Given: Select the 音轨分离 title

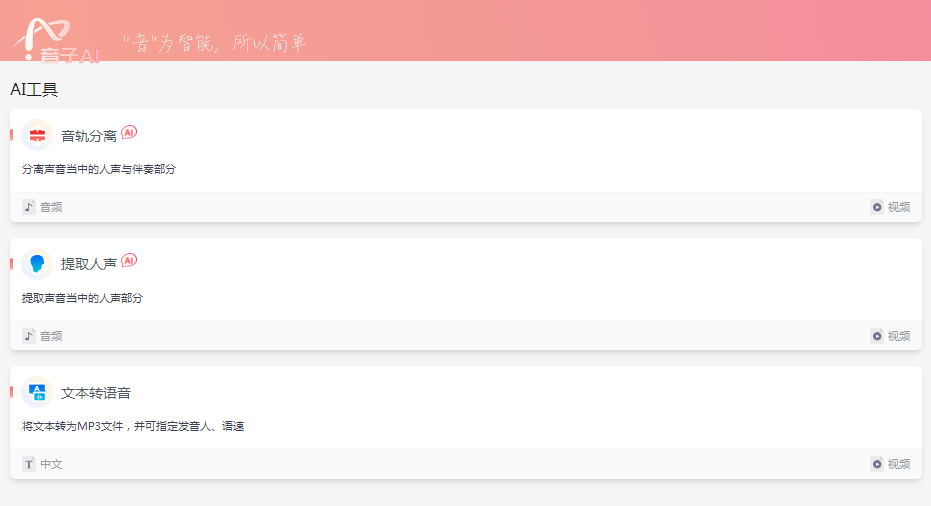Looking at the screenshot, I should [x=88, y=136].
